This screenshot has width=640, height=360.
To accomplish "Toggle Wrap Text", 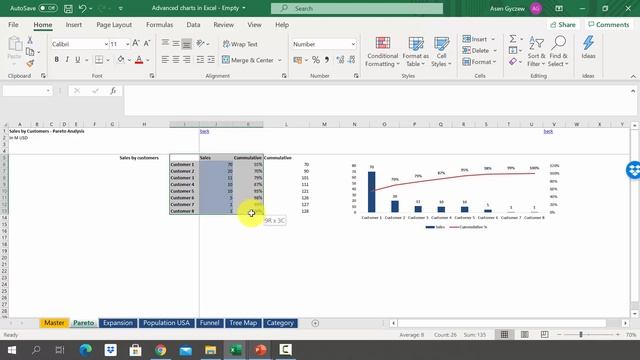I will [x=240, y=44].
